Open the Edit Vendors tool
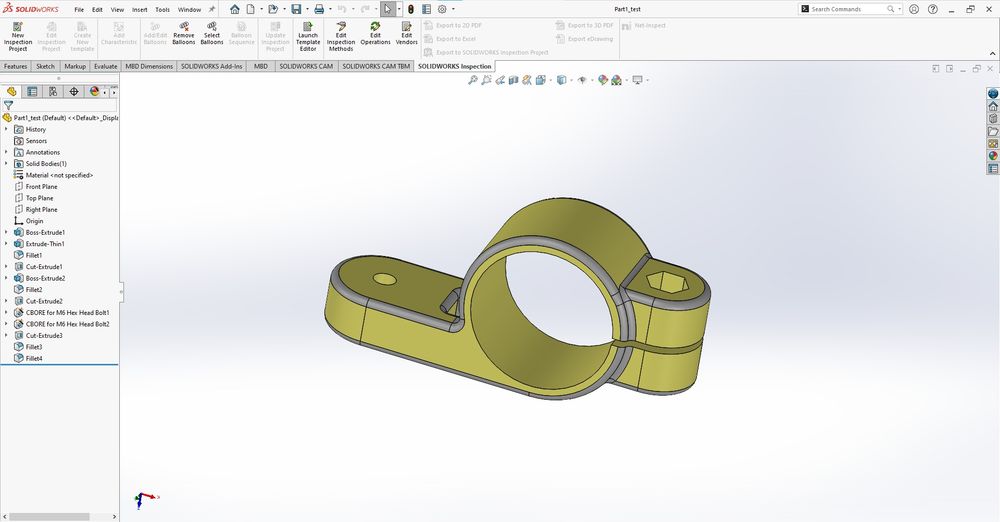The height and width of the screenshot is (522, 1000). point(407,27)
